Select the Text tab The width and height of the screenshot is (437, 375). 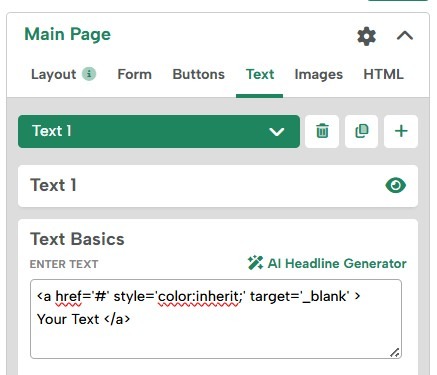(x=260, y=74)
